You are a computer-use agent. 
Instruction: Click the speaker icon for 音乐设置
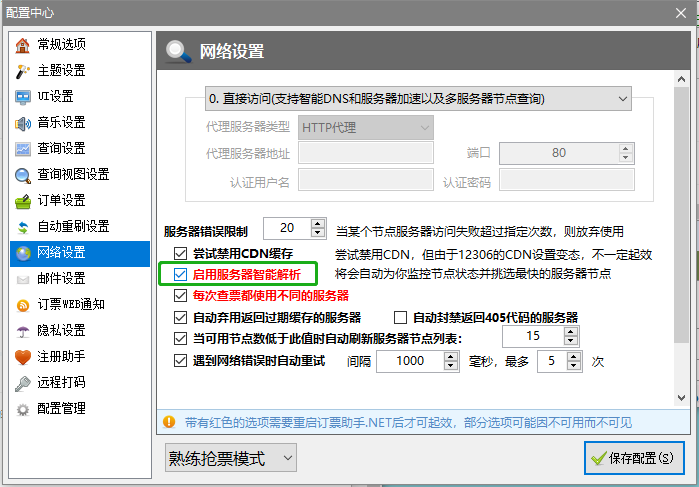click(23, 123)
